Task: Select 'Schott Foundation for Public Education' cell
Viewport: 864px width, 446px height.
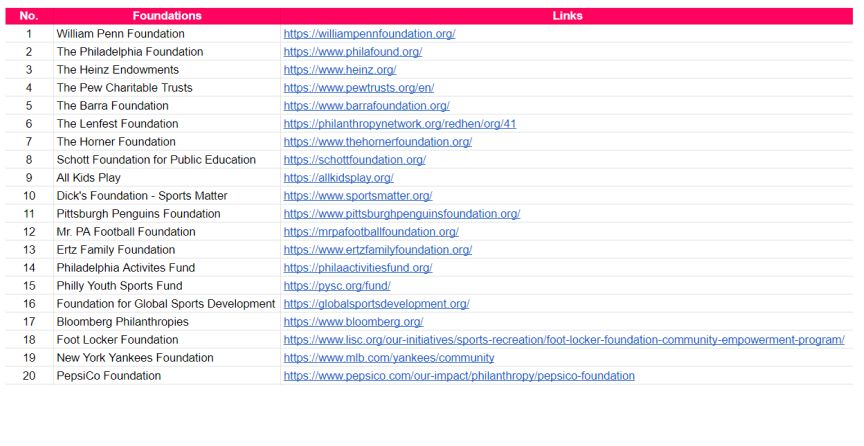Action: tap(167, 160)
